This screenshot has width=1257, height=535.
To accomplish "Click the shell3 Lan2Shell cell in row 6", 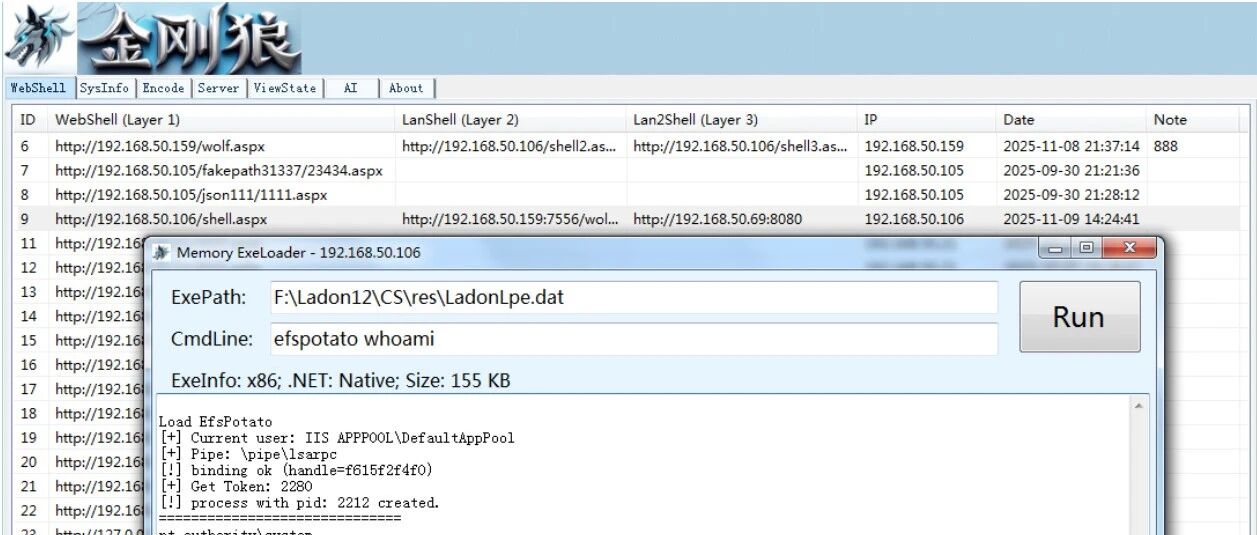I will tap(741, 146).
